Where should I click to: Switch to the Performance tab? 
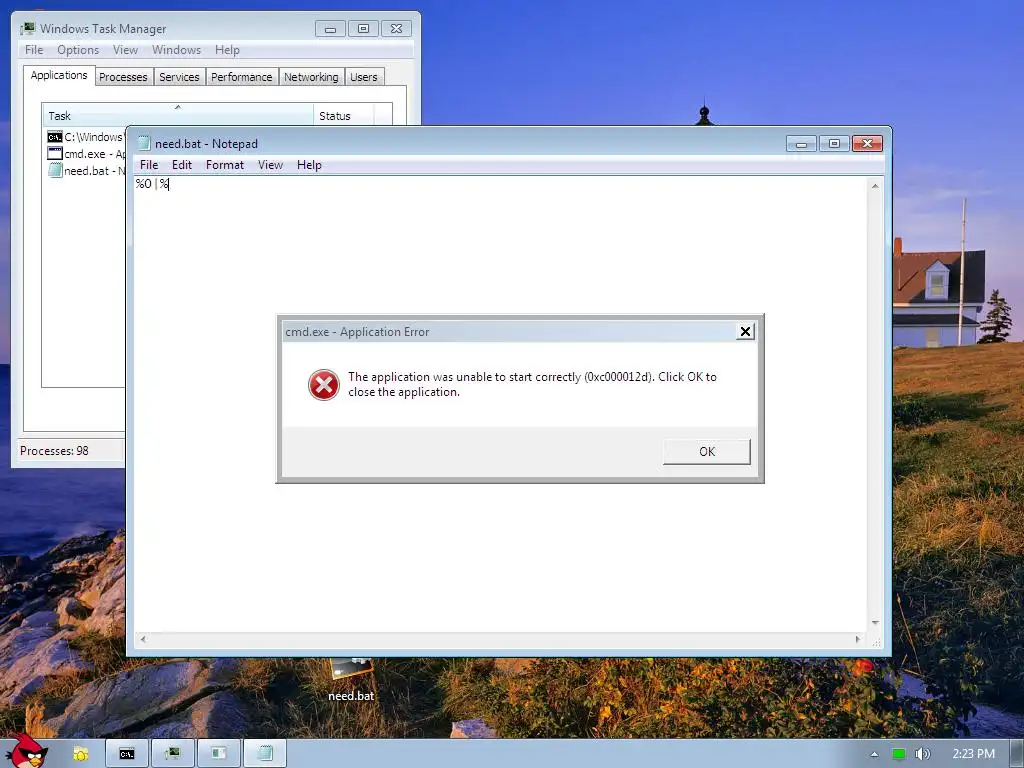[x=241, y=77]
